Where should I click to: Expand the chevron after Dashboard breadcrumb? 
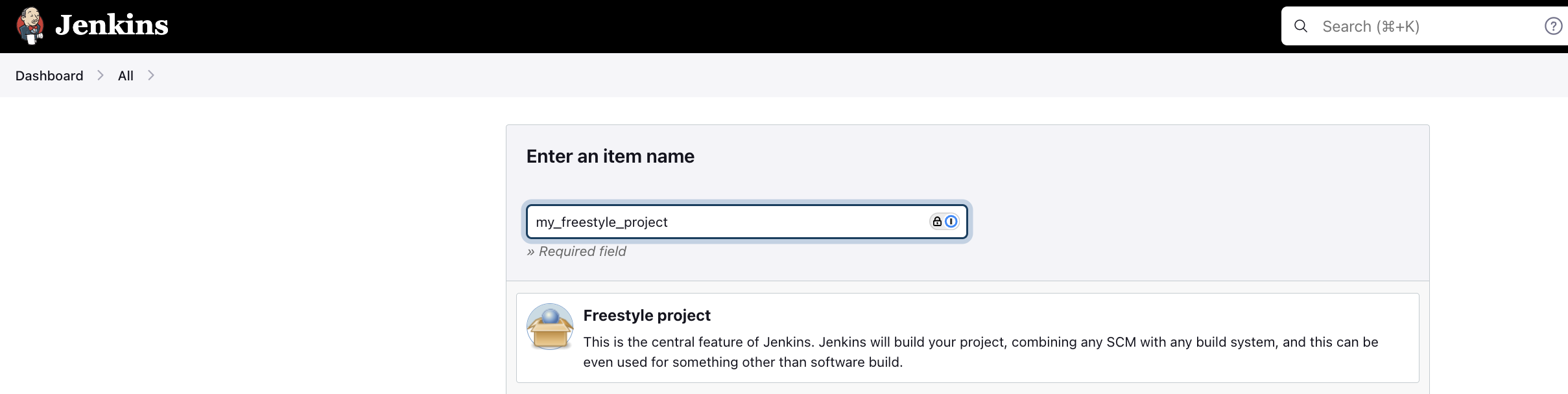click(x=100, y=75)
